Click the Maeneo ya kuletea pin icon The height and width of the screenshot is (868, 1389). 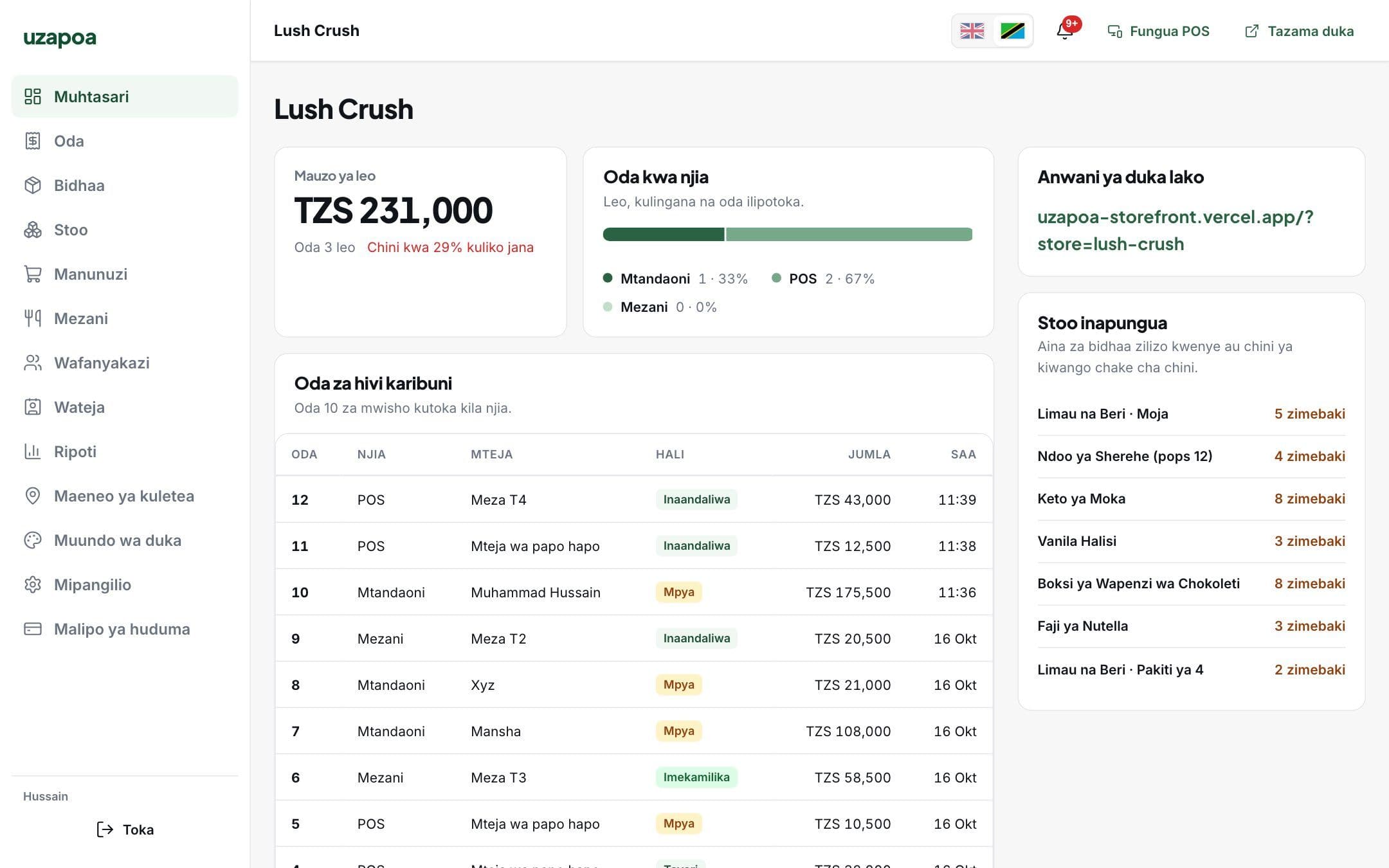pos(33,496)
